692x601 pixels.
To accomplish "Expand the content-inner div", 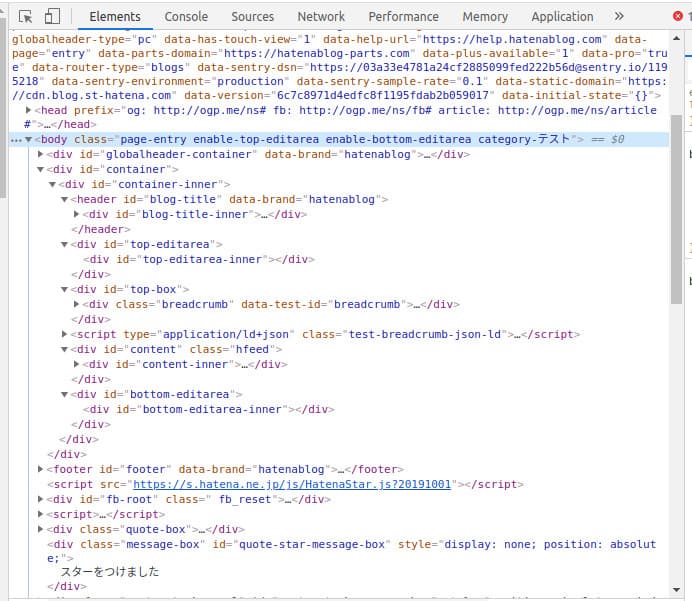I will (x=76, y=364).
